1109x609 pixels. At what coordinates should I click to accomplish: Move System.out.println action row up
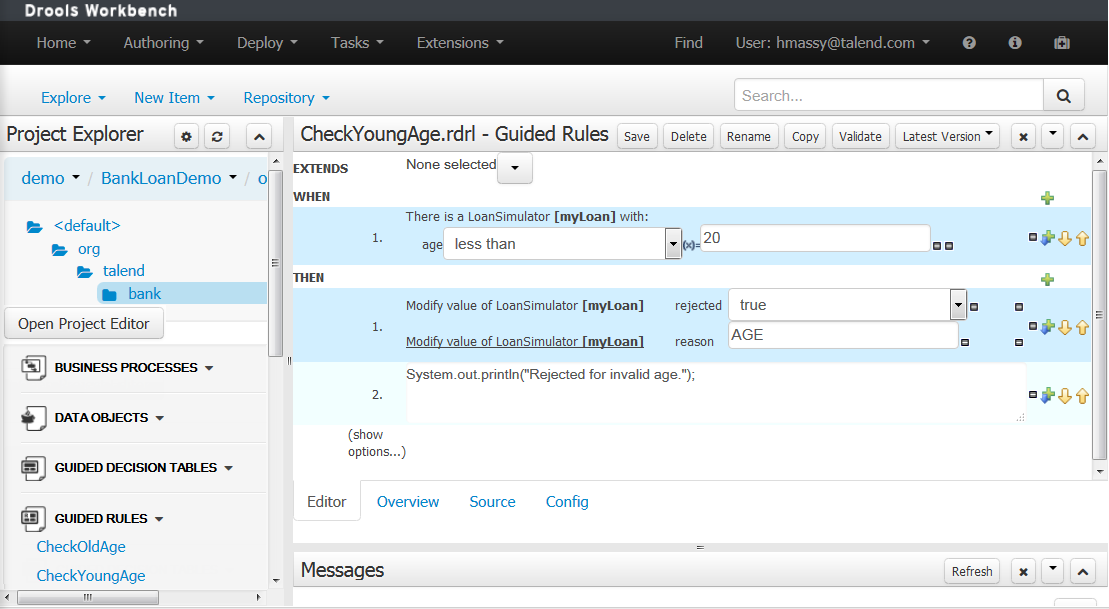[x=1082, y=396]
